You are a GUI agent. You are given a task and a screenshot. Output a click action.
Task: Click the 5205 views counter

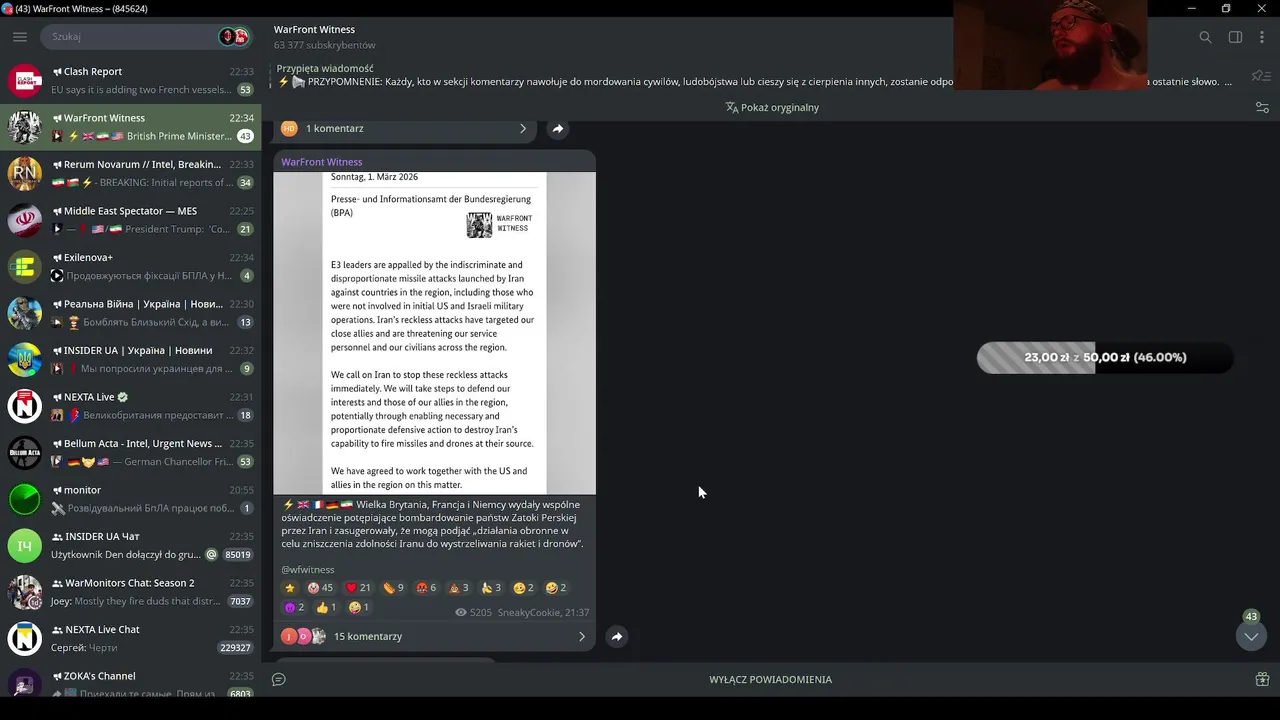click(x=474, y=612)
